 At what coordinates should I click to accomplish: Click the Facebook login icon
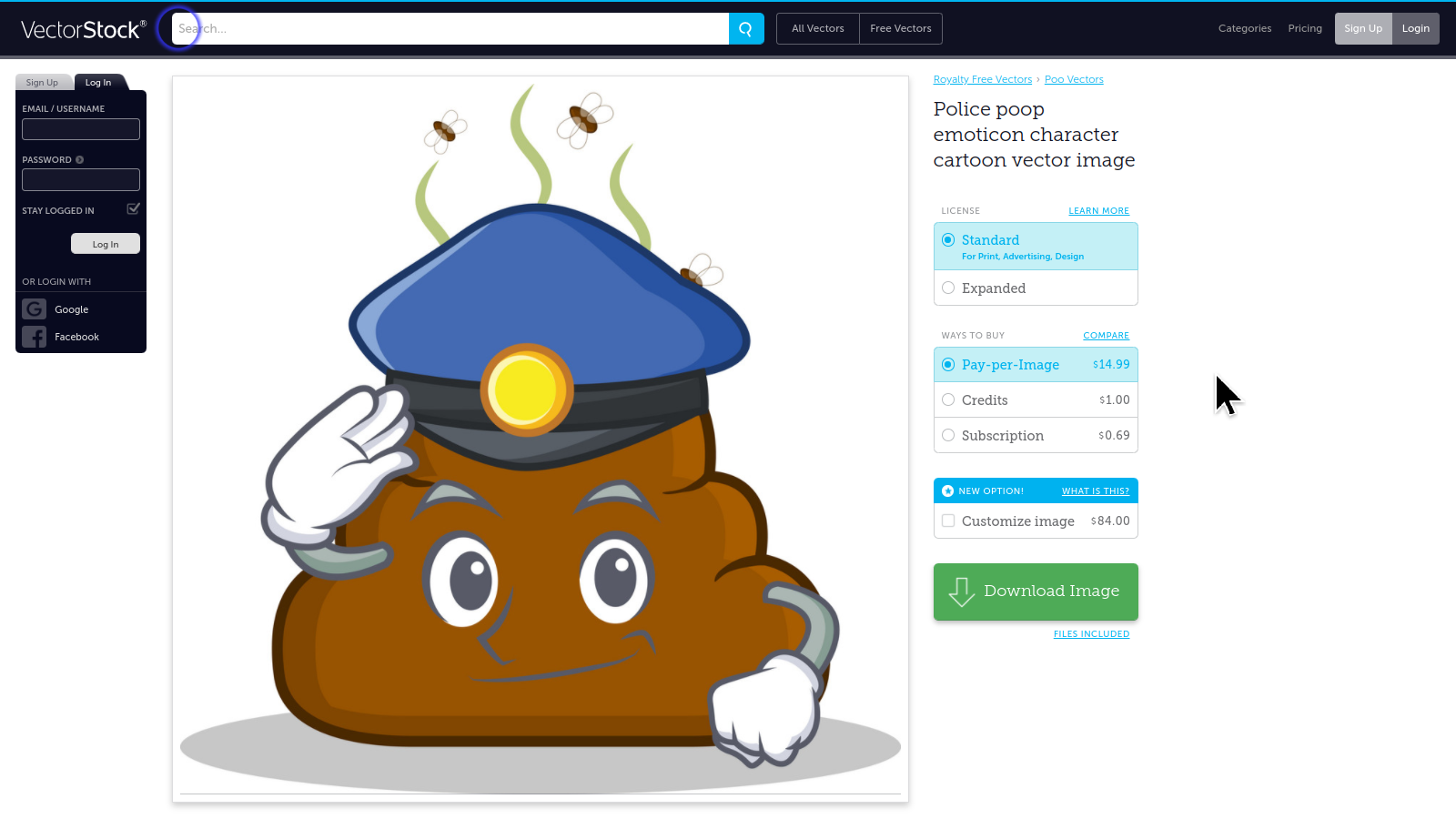(x=35, y=337)
